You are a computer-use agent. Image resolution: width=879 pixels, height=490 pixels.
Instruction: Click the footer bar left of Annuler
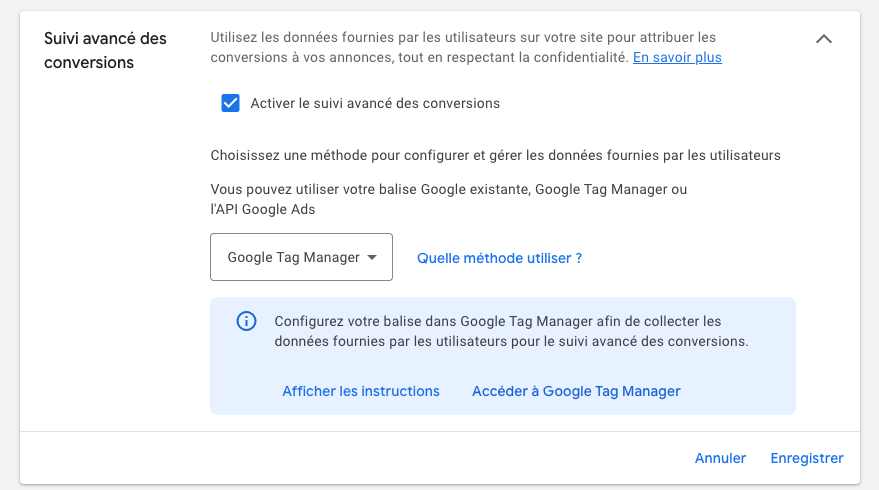coord(350,458)
